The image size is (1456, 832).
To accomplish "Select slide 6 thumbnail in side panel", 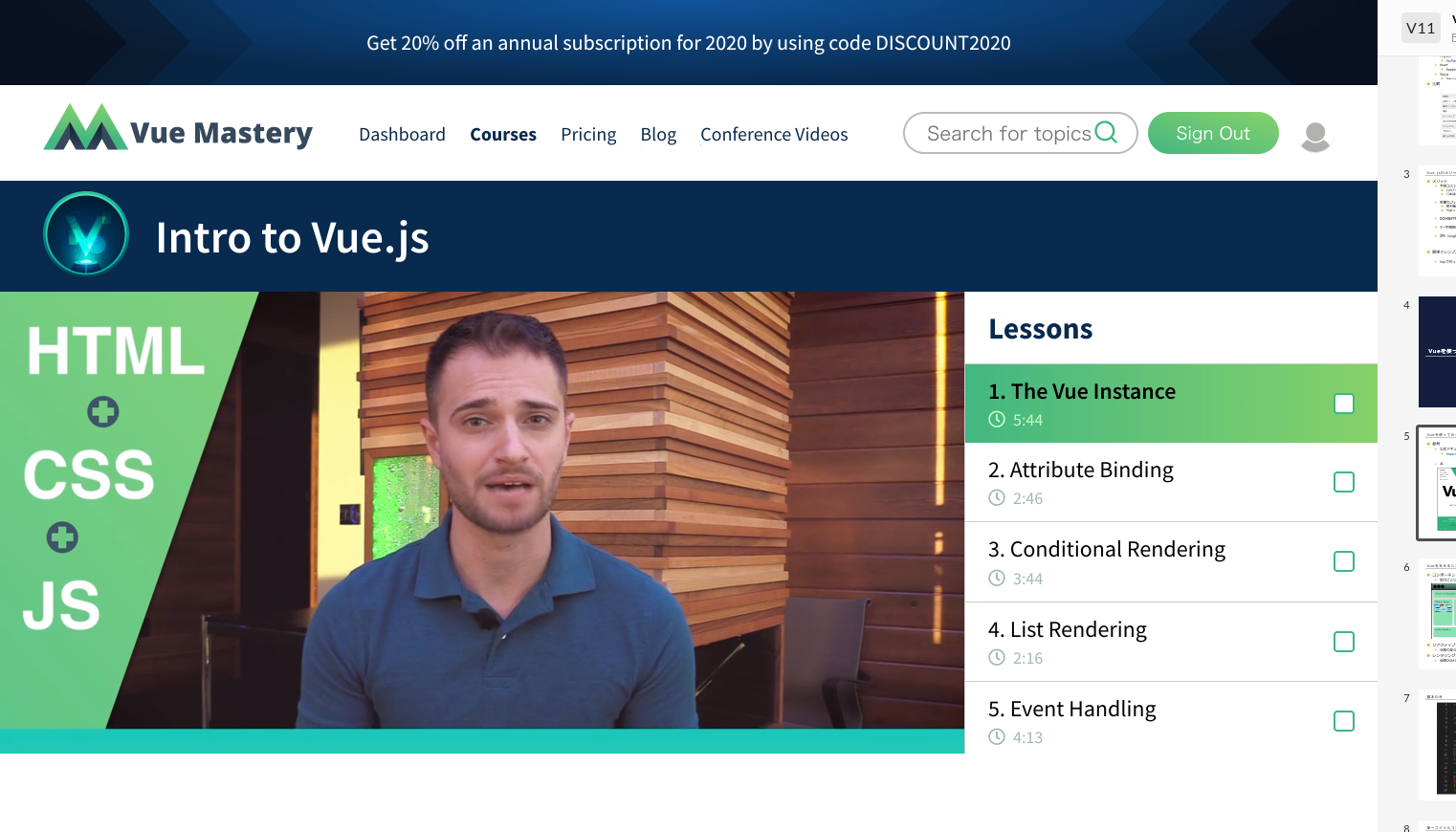I will 1437,614.
